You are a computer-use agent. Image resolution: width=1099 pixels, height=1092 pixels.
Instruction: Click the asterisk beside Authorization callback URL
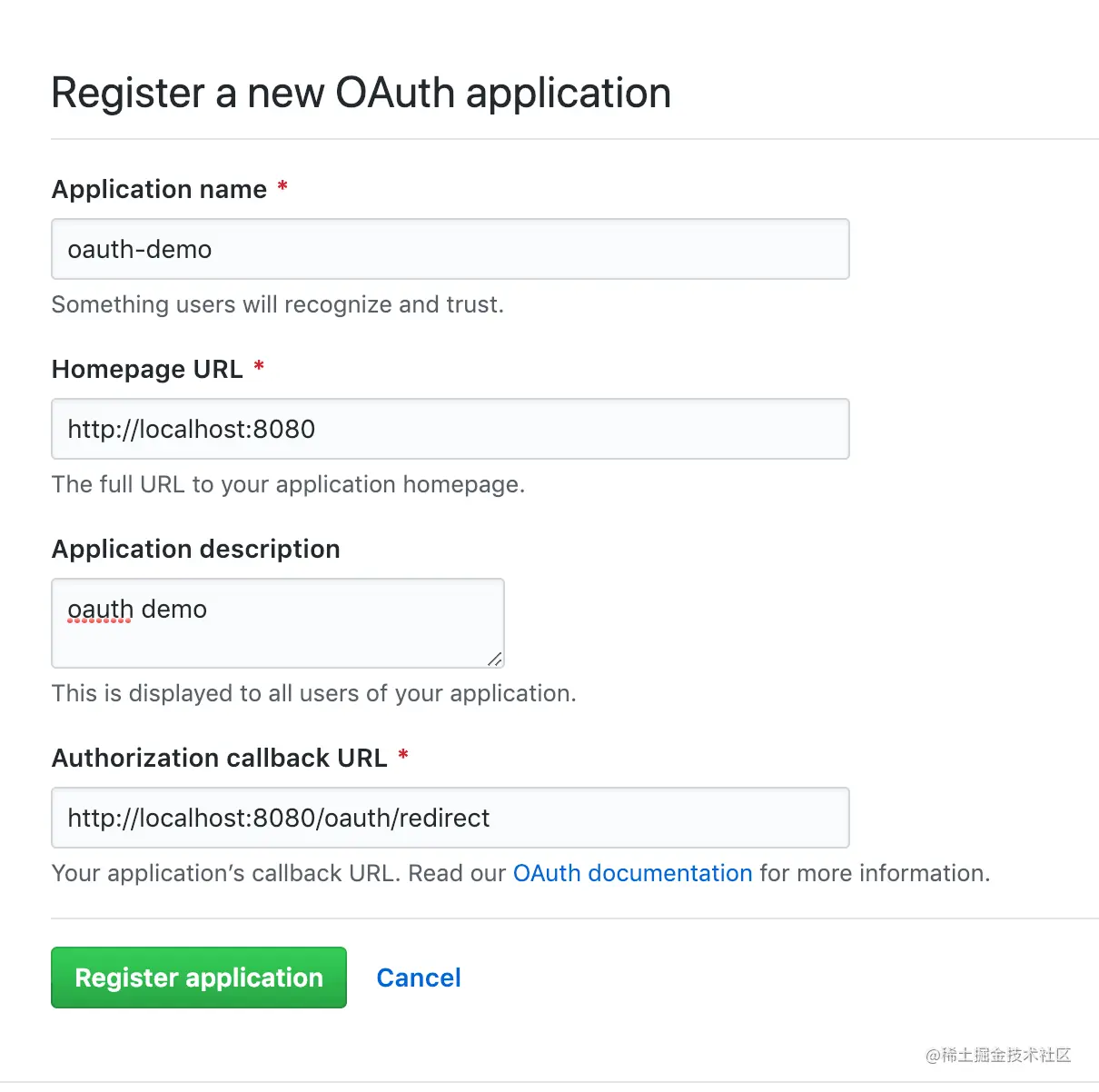point(403,756)
